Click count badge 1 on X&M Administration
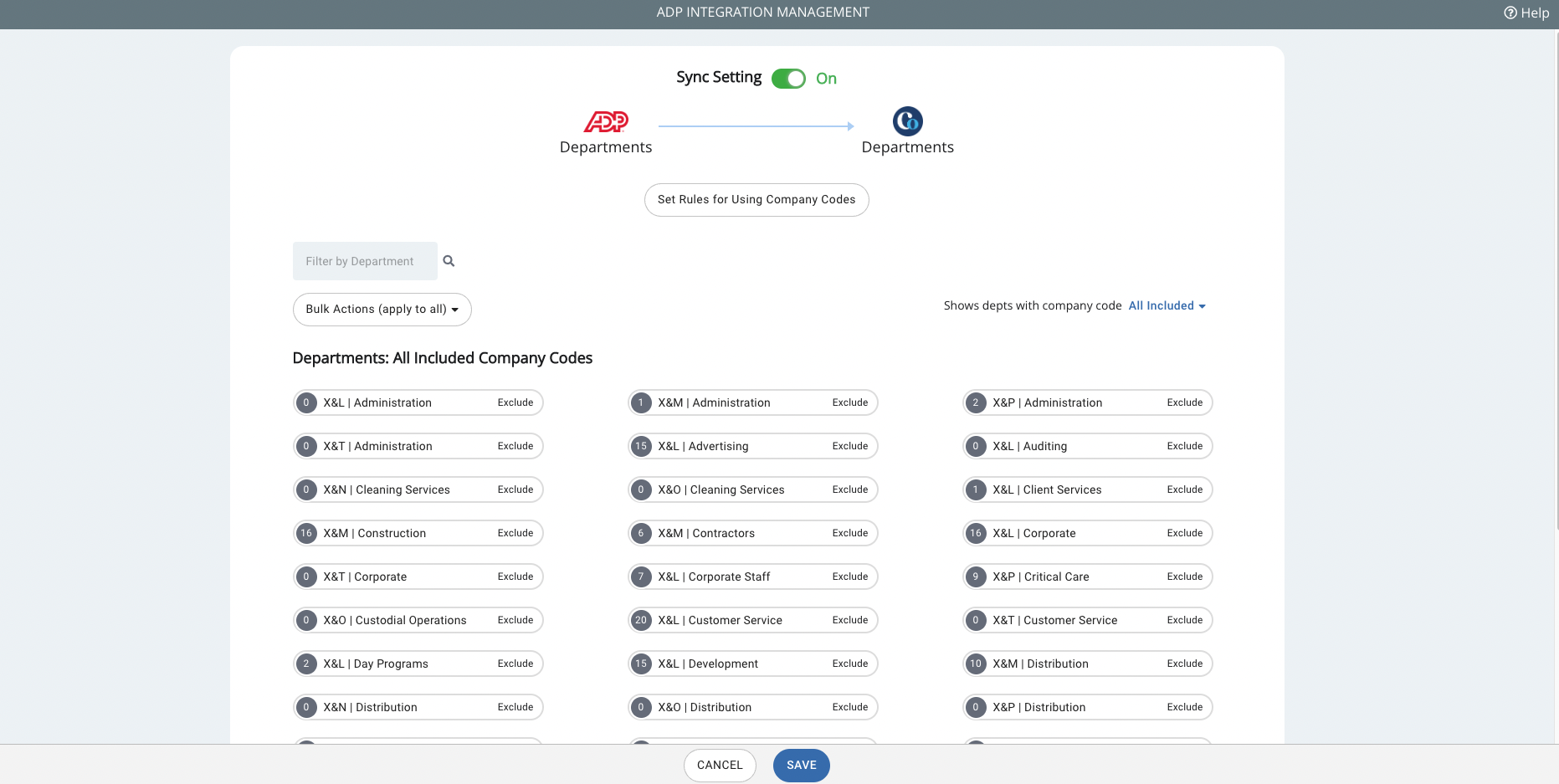 641,402
